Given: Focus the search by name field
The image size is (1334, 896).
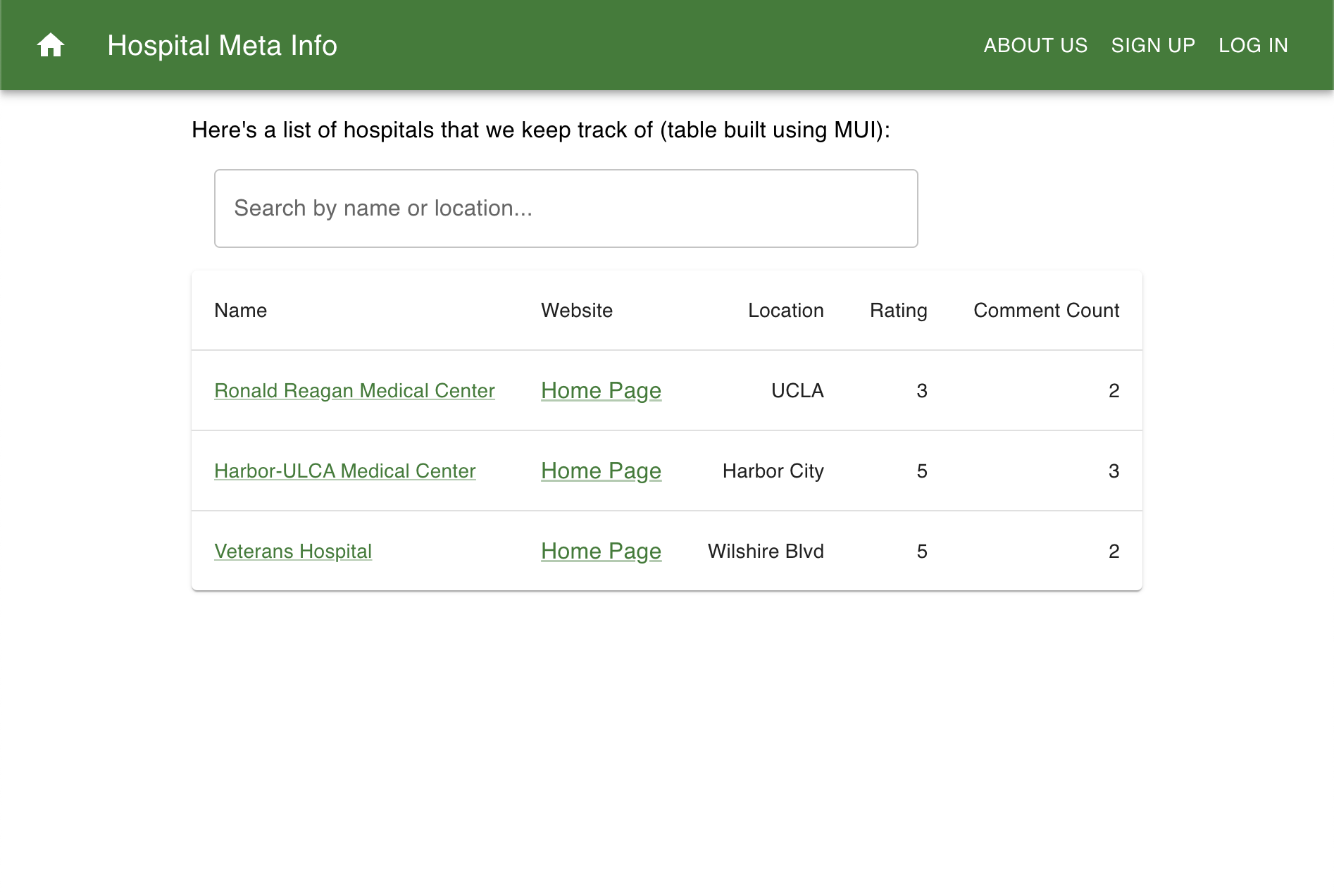Looking at the screenshot, I should [x=566, y=209].
